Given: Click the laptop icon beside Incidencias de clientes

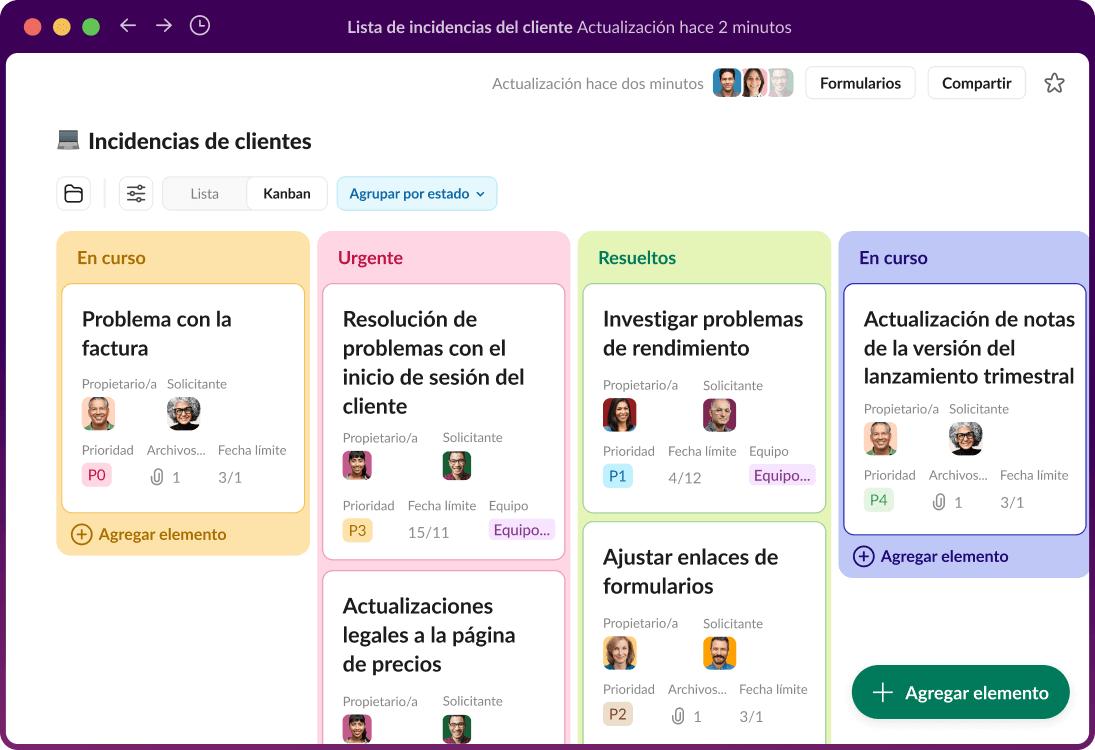Looking at the screenshot, I should pyautogui.click(x=67, y=140).
